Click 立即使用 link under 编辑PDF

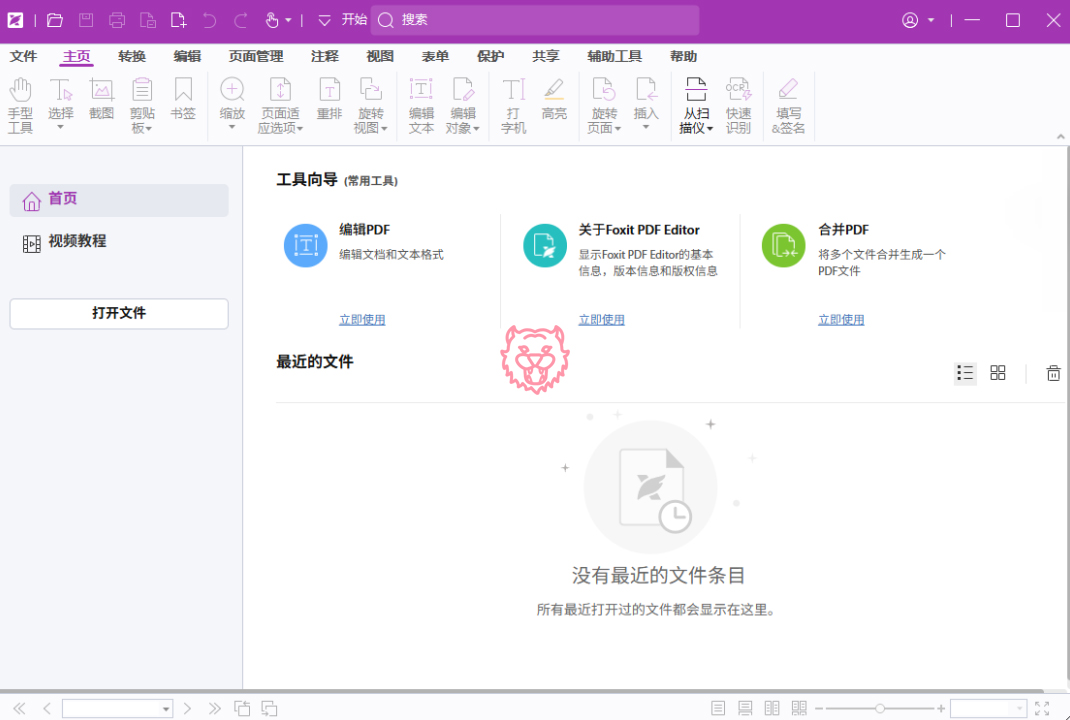[x=362, y=319]
